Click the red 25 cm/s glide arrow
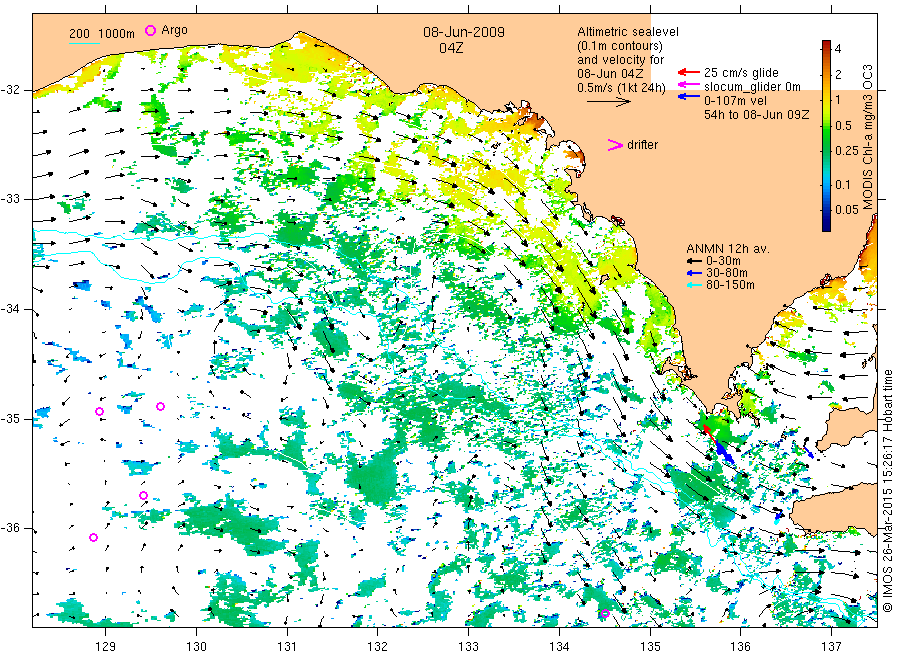Image resolution: width=900 pixels, height=660 pixels. tap(688, 72)
